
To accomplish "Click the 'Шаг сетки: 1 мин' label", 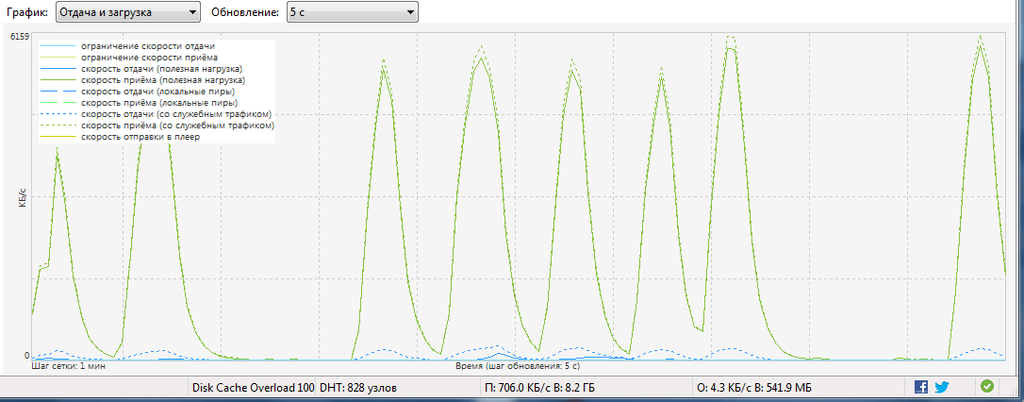I will [69, 367].
